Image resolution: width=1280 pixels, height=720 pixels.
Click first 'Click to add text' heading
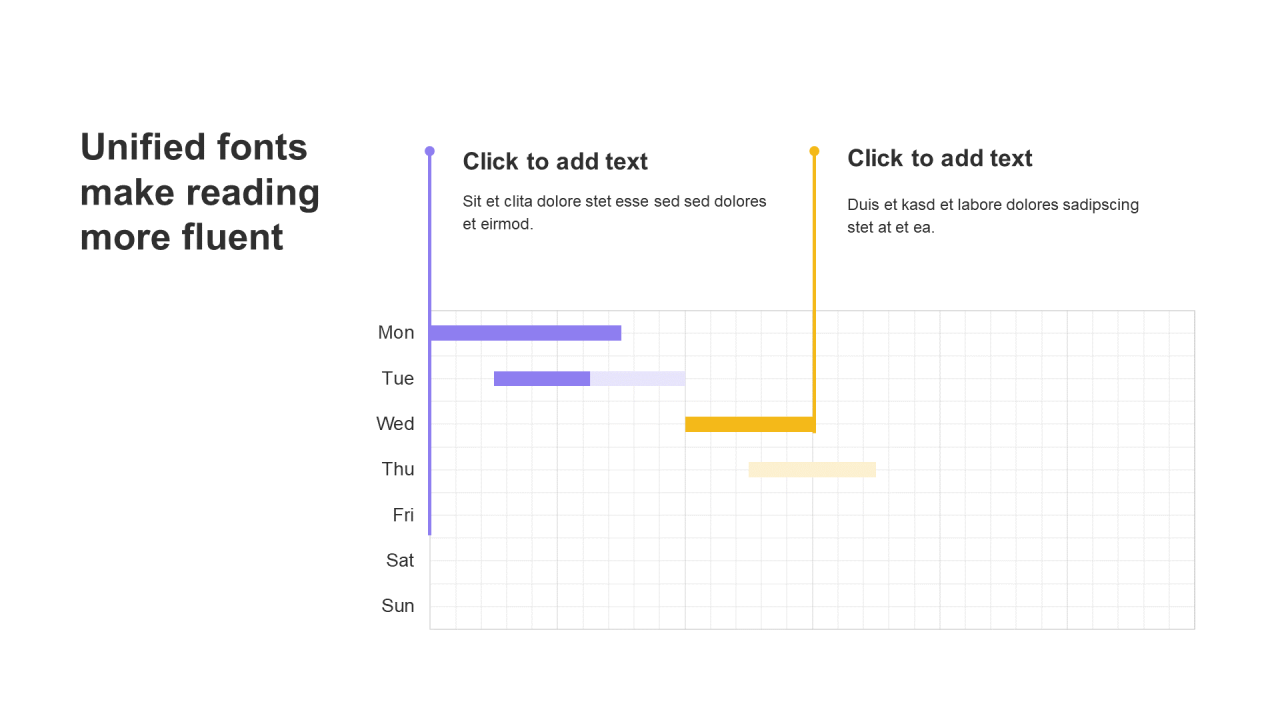[x=555, y=161]
